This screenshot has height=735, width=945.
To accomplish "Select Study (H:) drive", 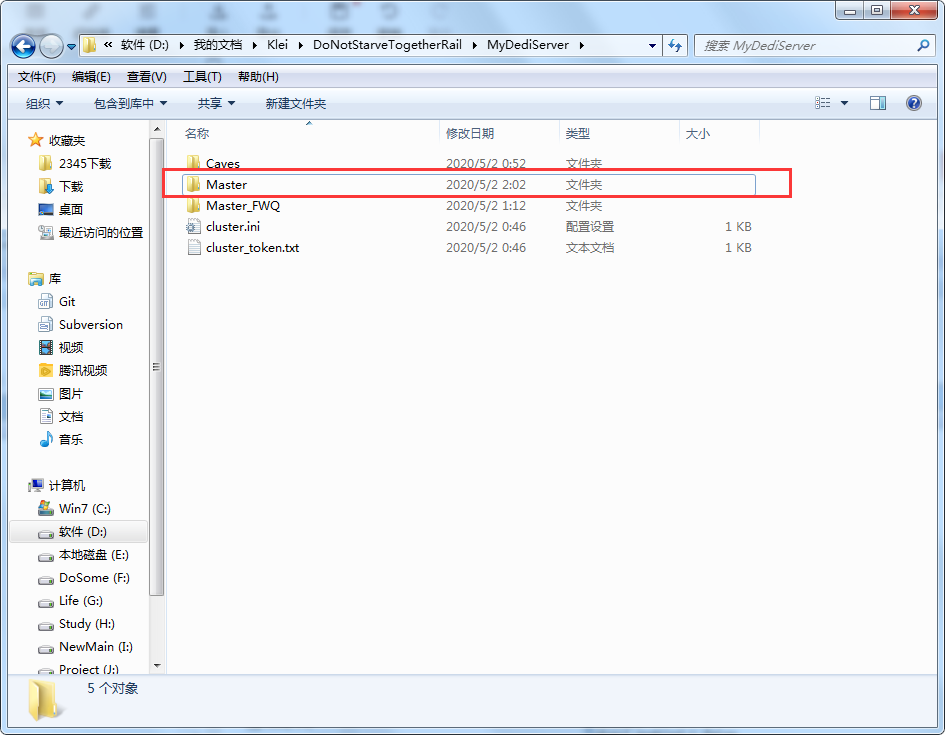I will [86, 624].
